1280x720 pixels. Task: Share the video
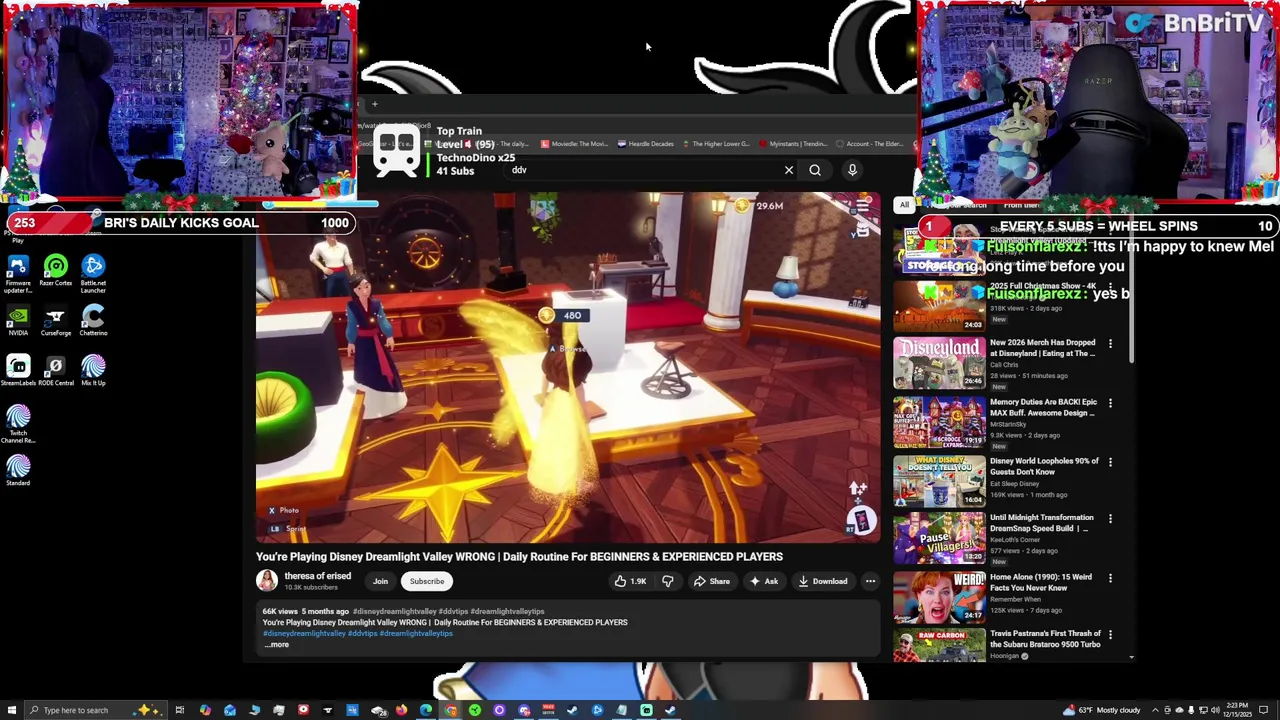pos(712,581)
